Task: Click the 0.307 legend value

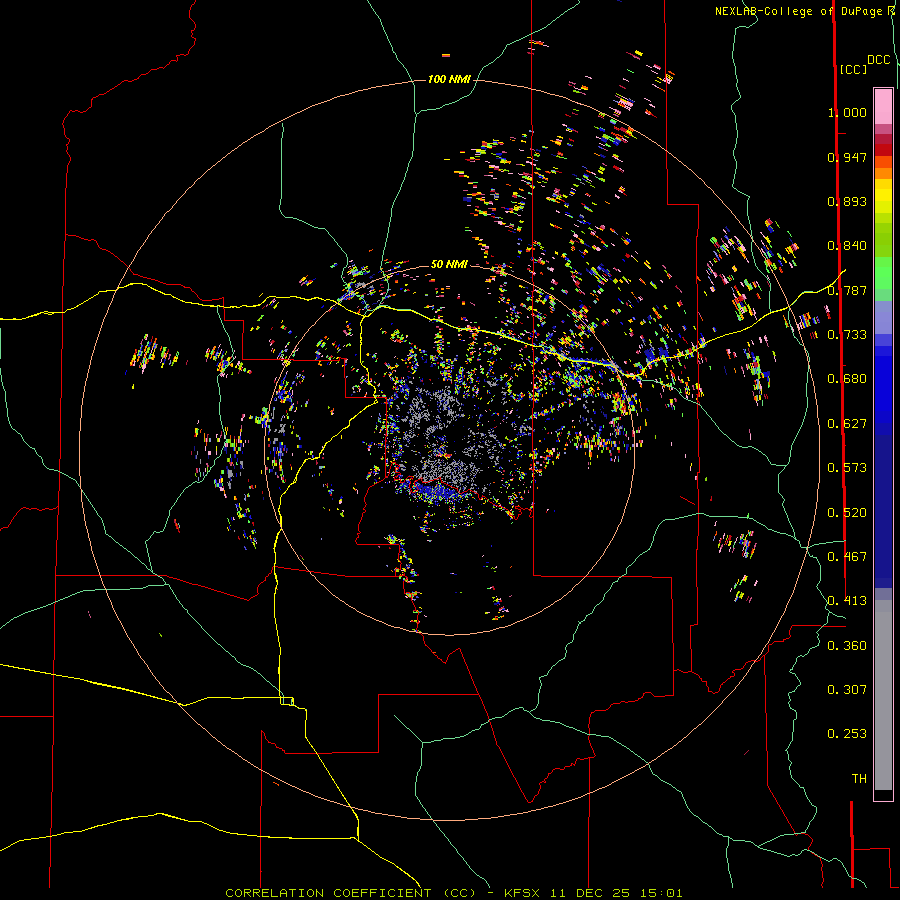Action: 847,690
